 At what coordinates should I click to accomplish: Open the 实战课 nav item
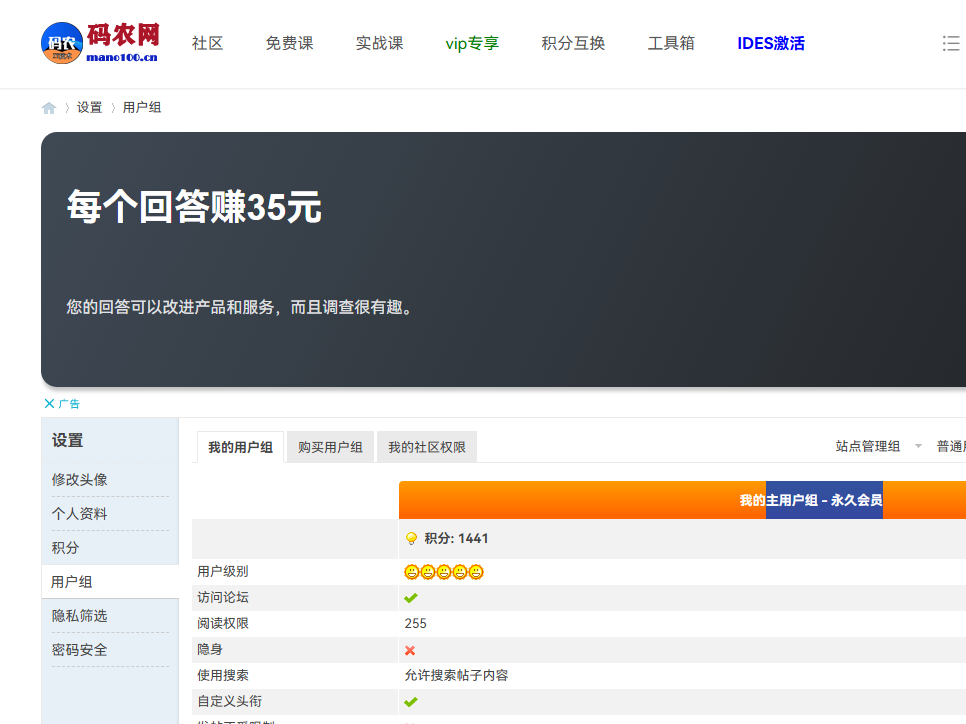(380, 43)
